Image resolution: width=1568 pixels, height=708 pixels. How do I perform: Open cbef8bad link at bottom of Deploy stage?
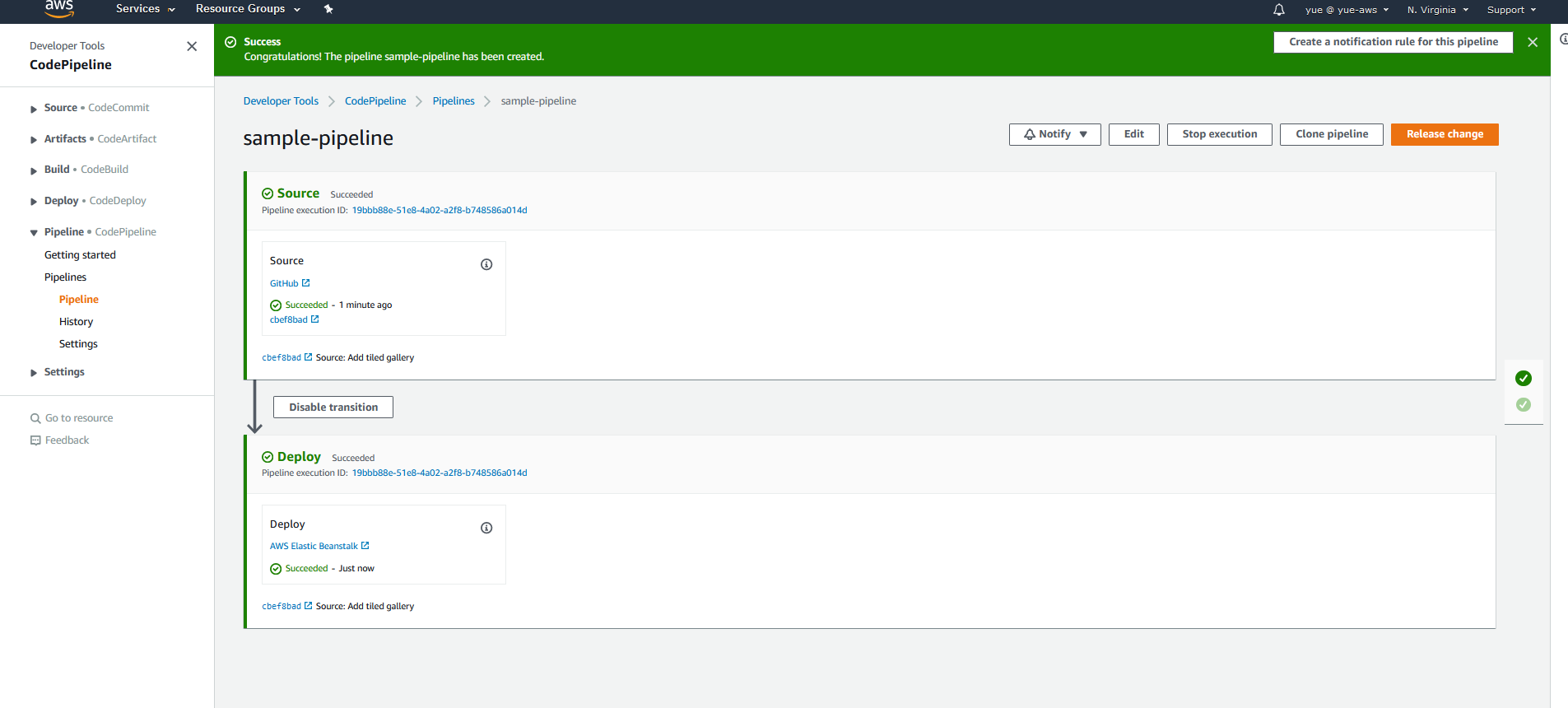[x=281, y=607]
